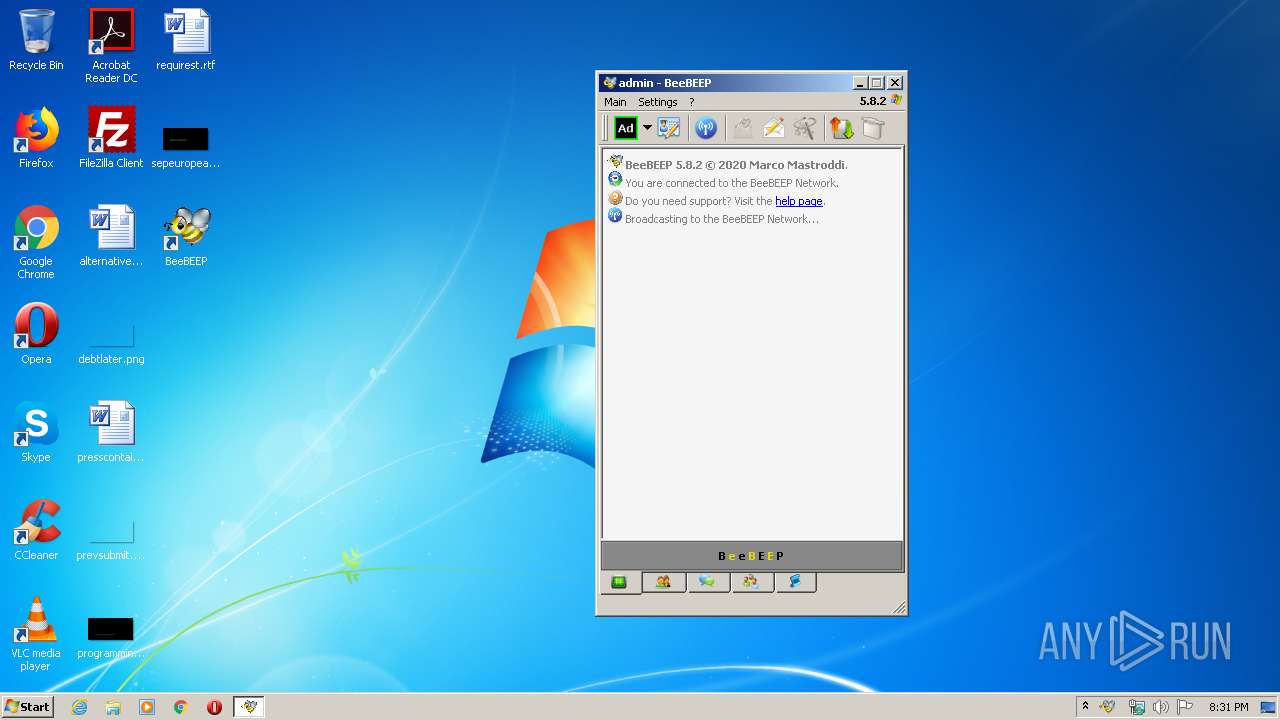Launch Chrome from the taskbar
Viewport: 1280px width, 720px height.
point(181,707)
